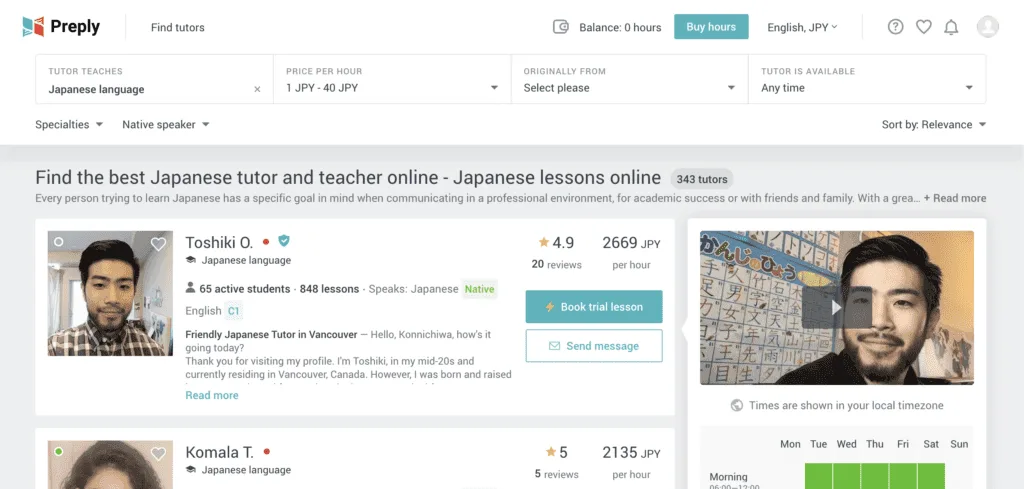
Task: Click Toshiki's verified shield badge
Action: click(283, 241)
